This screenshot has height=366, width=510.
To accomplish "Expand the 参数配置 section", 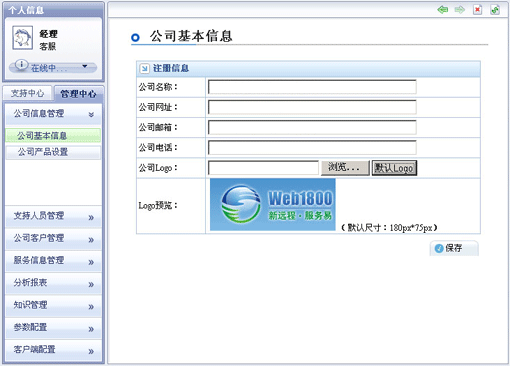I will (53, 328).
